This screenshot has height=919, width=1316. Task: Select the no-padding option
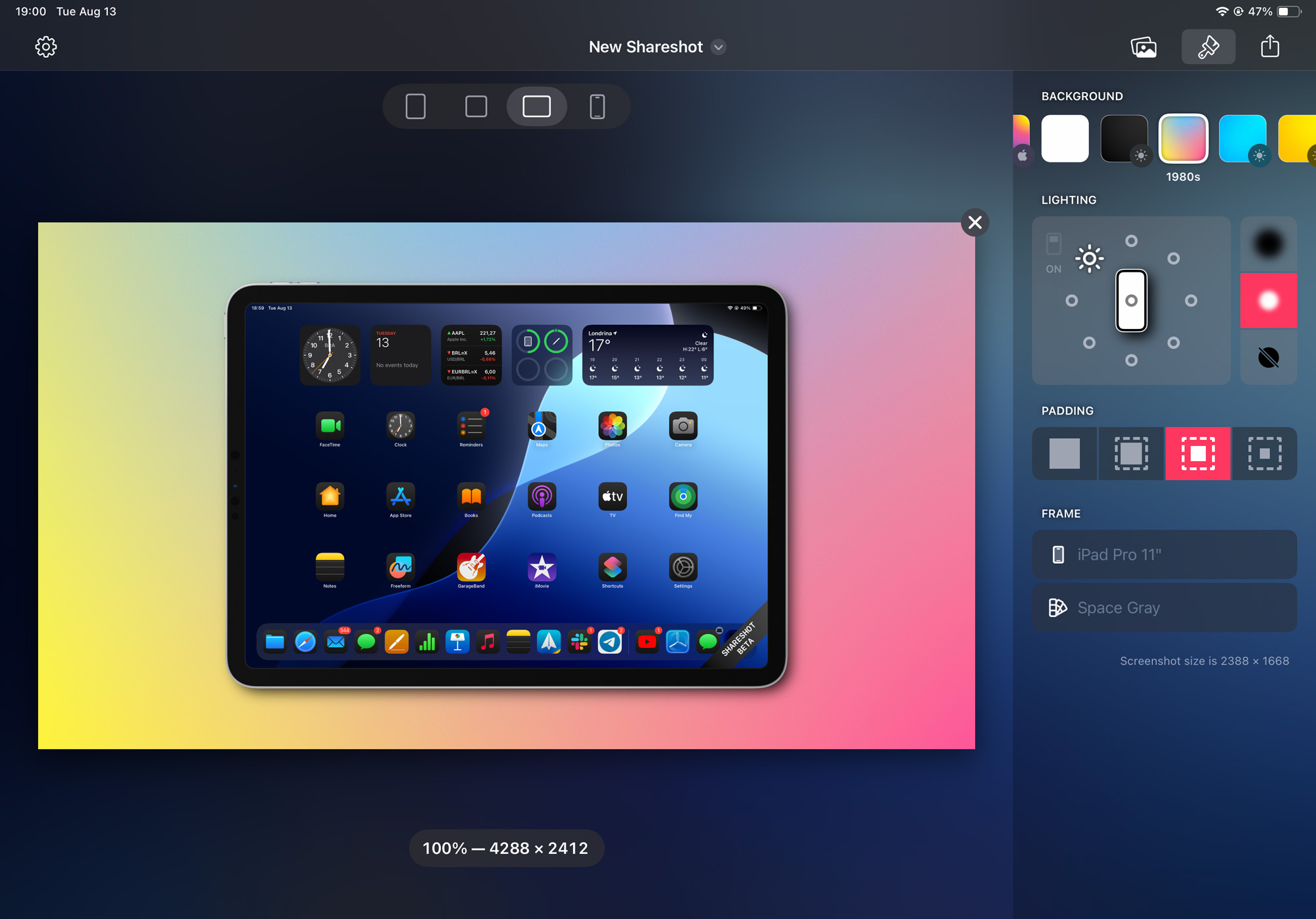click(1064, 452)
